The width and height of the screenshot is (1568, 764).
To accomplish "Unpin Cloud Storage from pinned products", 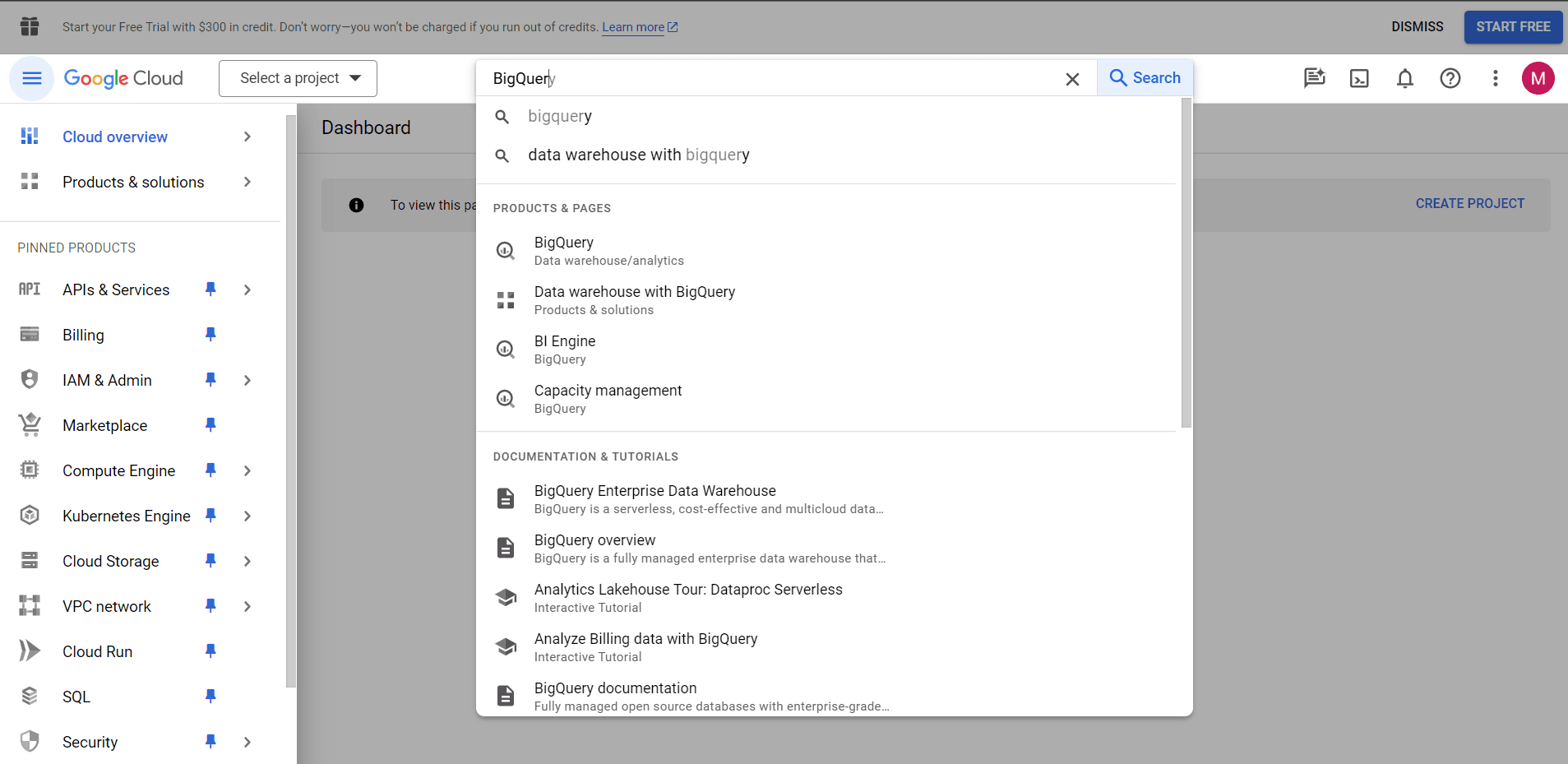I will (x=210, y=561).
